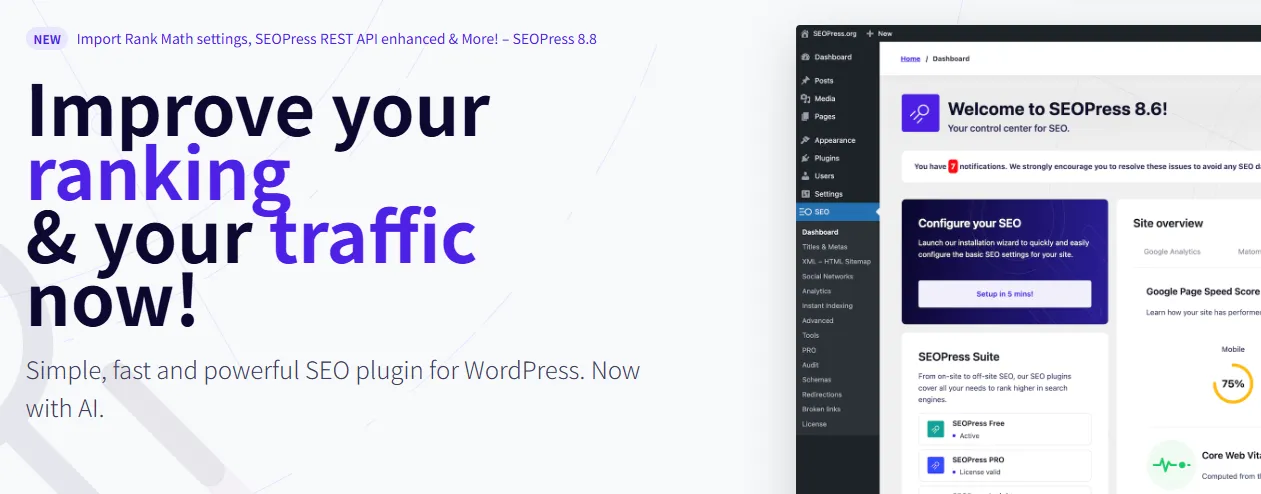Click the SEOPress Free green plugin icon
This screenshot has width=1261, height=494.
pos(935,429)
